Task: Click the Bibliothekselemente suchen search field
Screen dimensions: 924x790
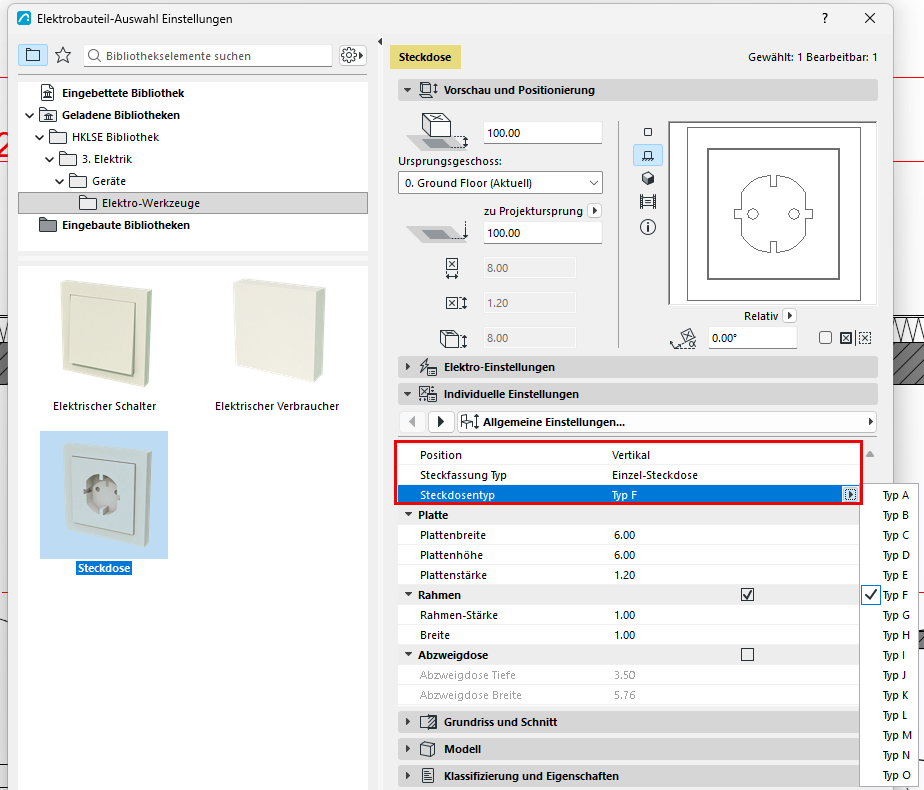Action: pyautogui.click(x=208, y=55)
